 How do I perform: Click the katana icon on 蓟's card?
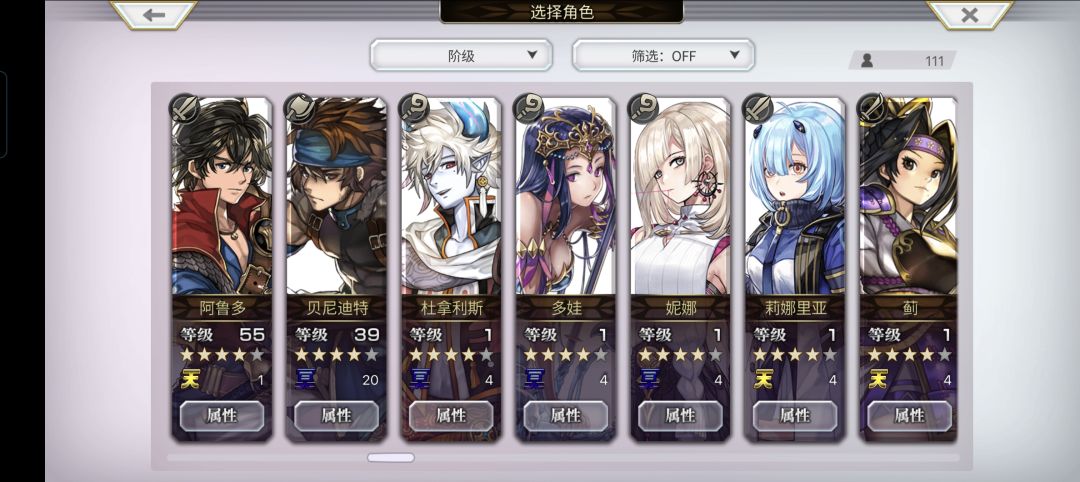coord(872,108)
